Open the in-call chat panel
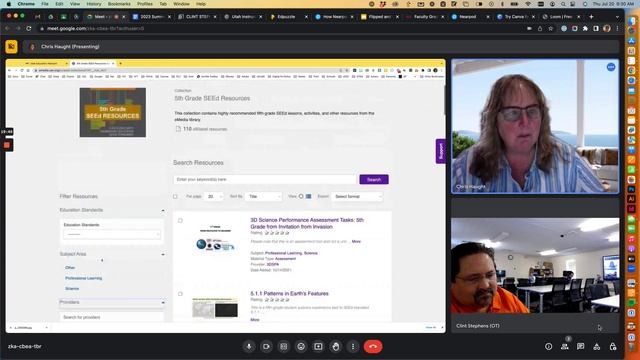The image size is (640, 360). [x=580, y=347]
